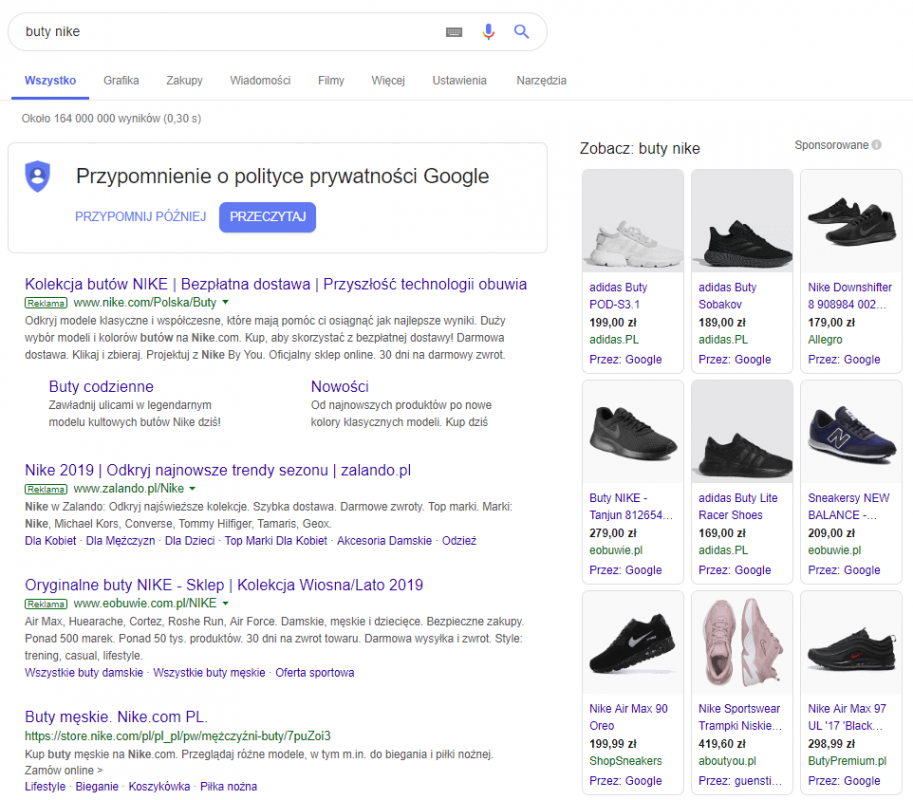Click PRZYPOMNIJ PÓŹNIEJ link
The height and width of the screenshot is (800, 913).
coord(140,217)
